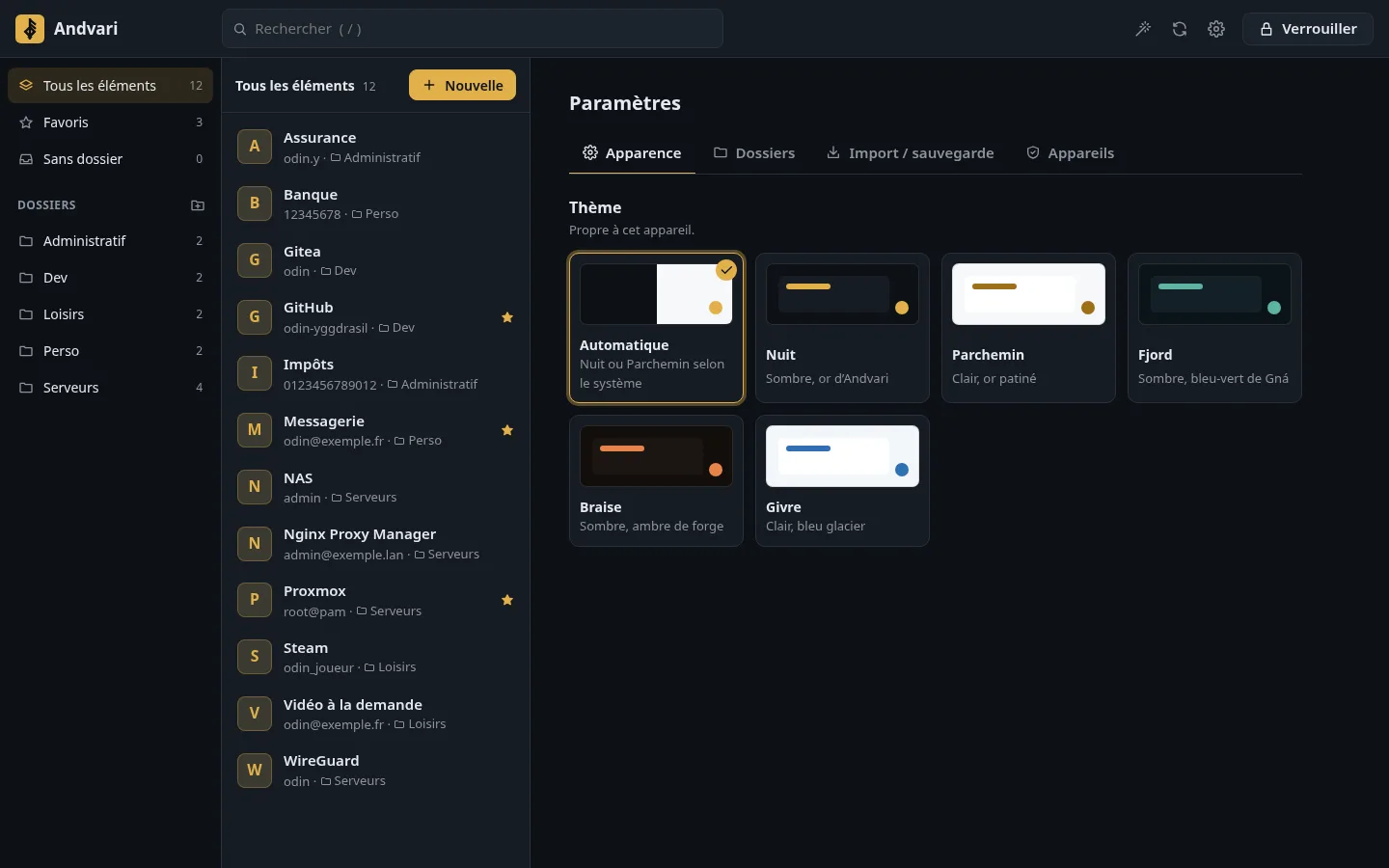This screenshot has height=868, width=1389.
Task: Focus the Rechercher search field
Action: coord(473,29)
